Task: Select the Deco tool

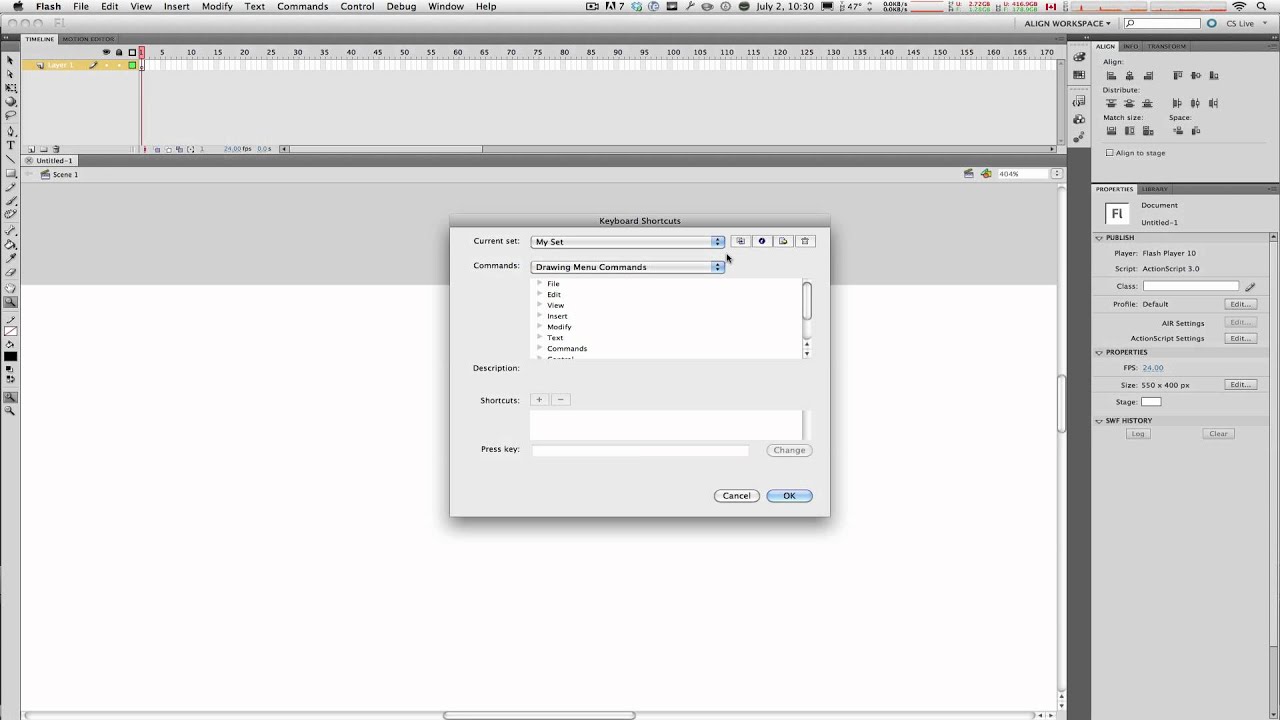Action: [11, 214]
